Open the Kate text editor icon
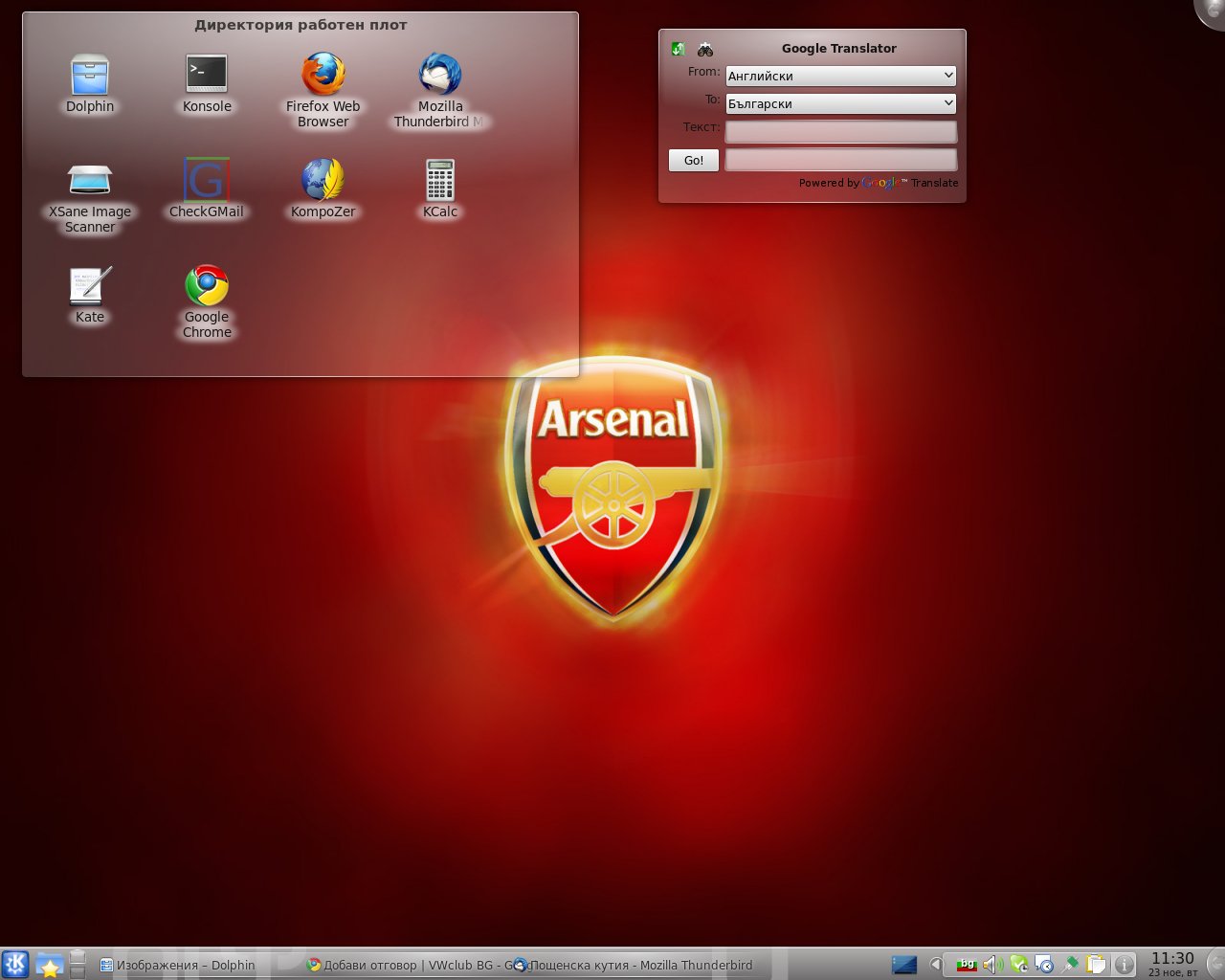 [90, 285]
